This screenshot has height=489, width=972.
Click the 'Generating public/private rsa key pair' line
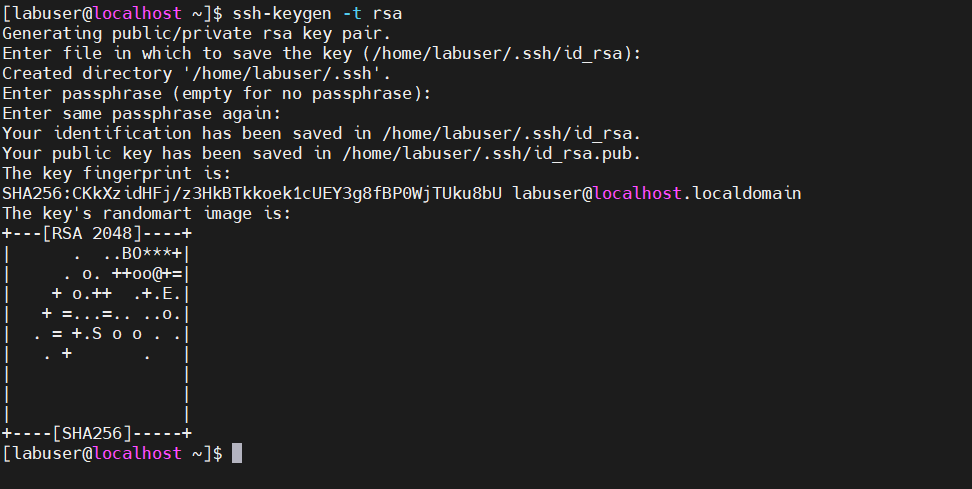(197, 33)
